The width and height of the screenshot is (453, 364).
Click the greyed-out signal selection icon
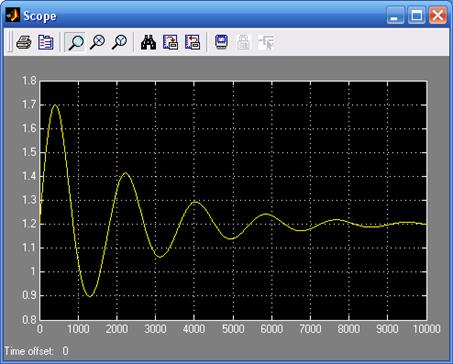[266, 42]
